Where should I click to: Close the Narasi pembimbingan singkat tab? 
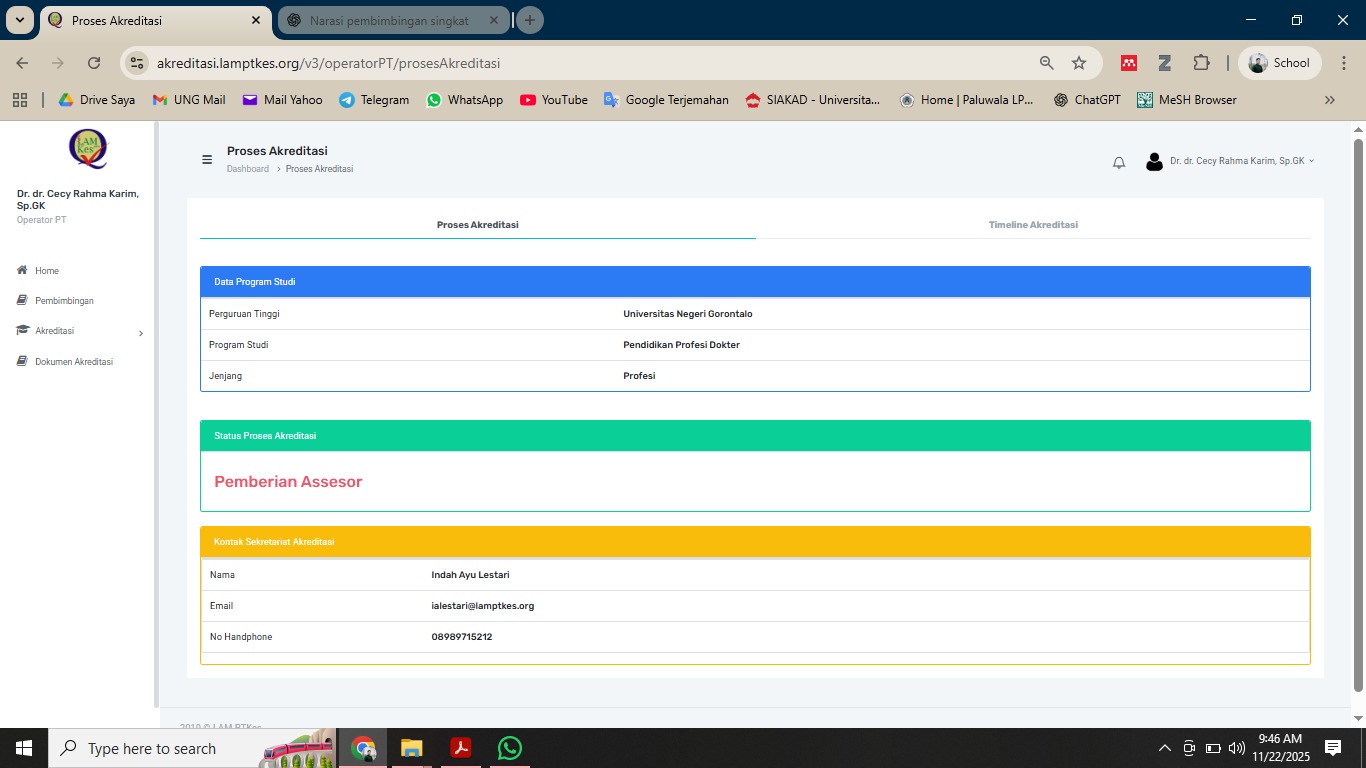pos(495,20)
